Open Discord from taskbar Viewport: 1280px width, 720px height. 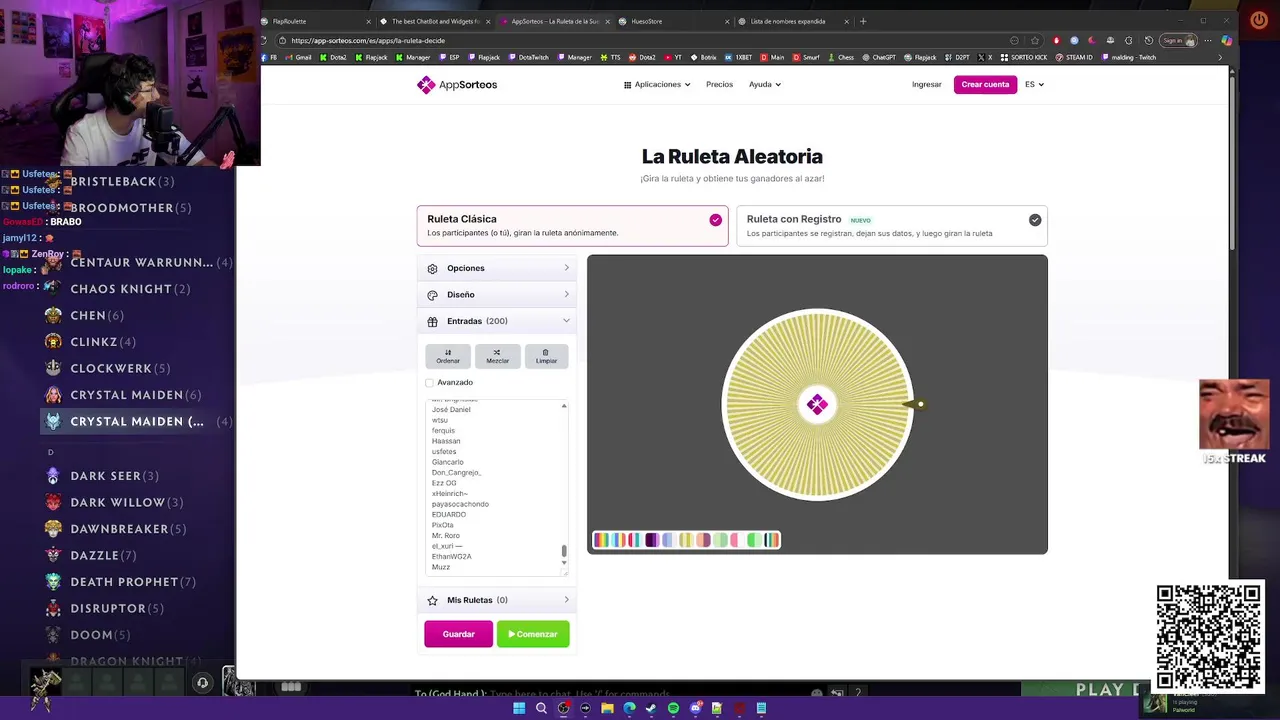pyautogui.click(x=695, y=708)
